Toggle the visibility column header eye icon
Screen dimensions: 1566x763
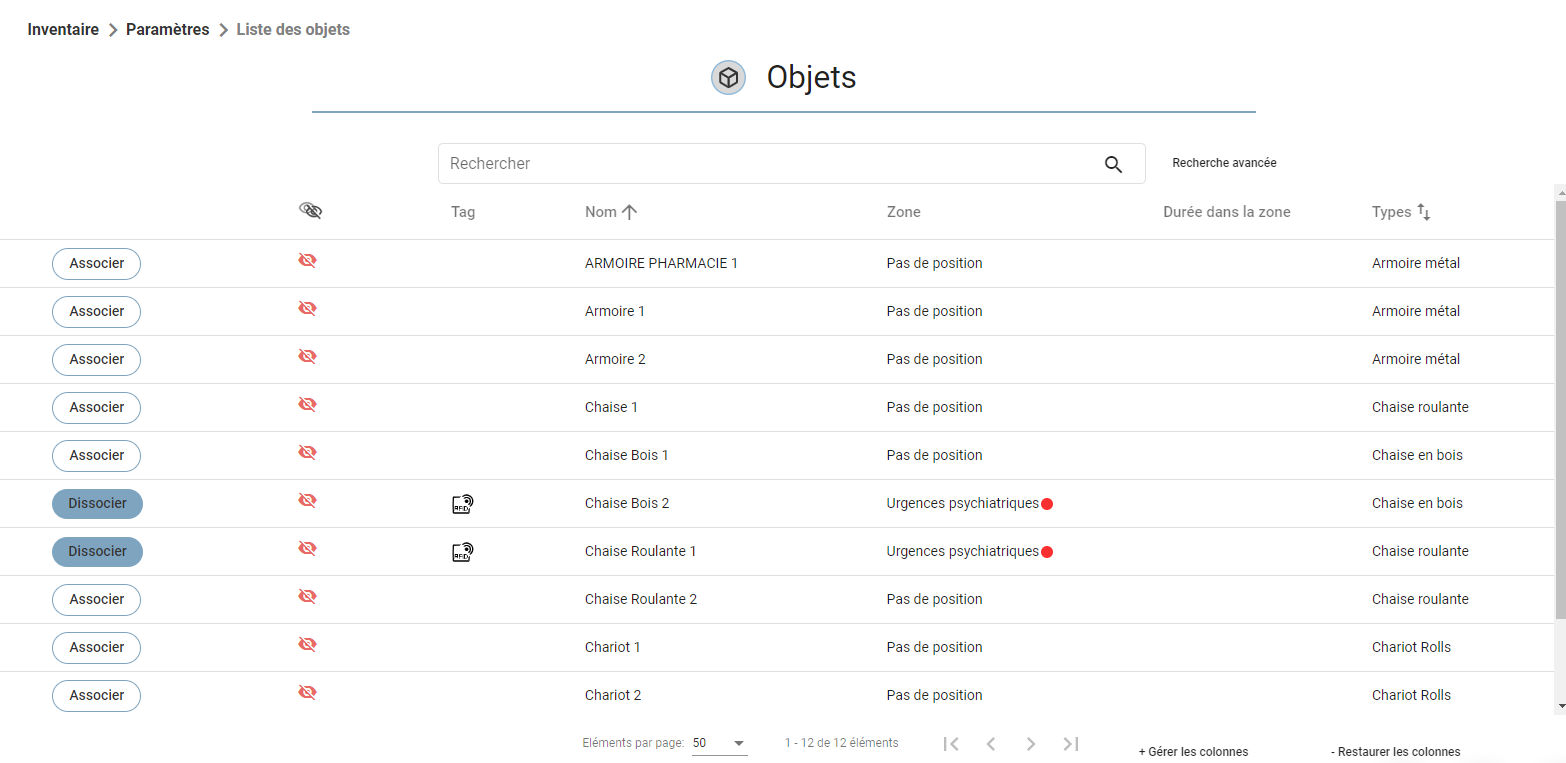[311, 210]
